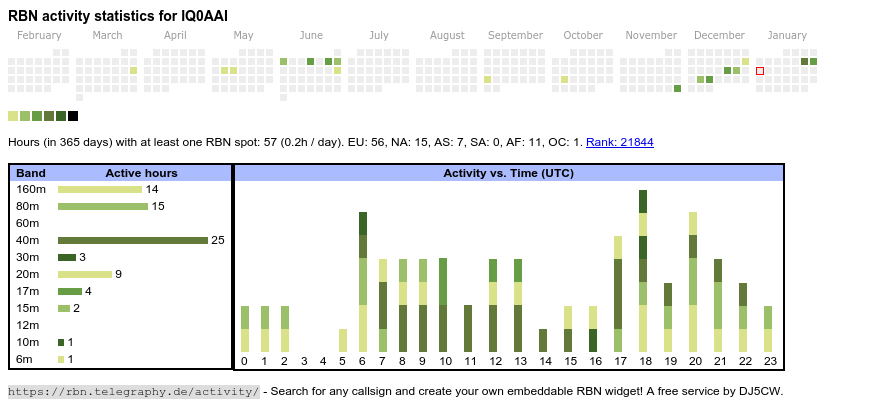
Task: Select the red-outlined calendar cell in January
Action: pos(760,71)
